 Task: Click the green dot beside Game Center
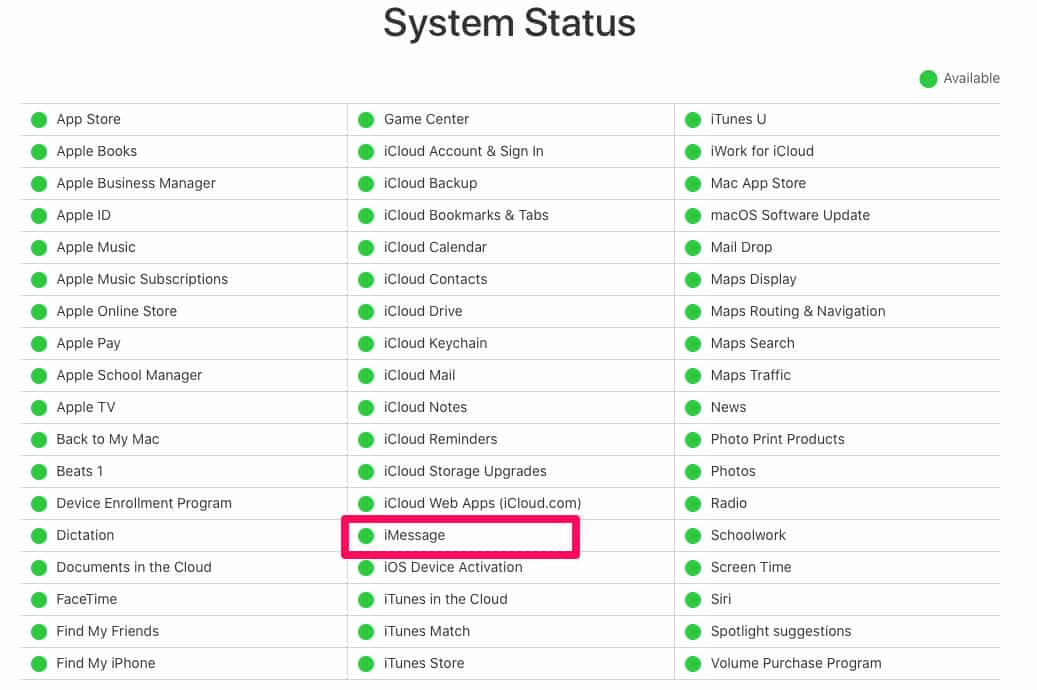click(x=366, y=120)
